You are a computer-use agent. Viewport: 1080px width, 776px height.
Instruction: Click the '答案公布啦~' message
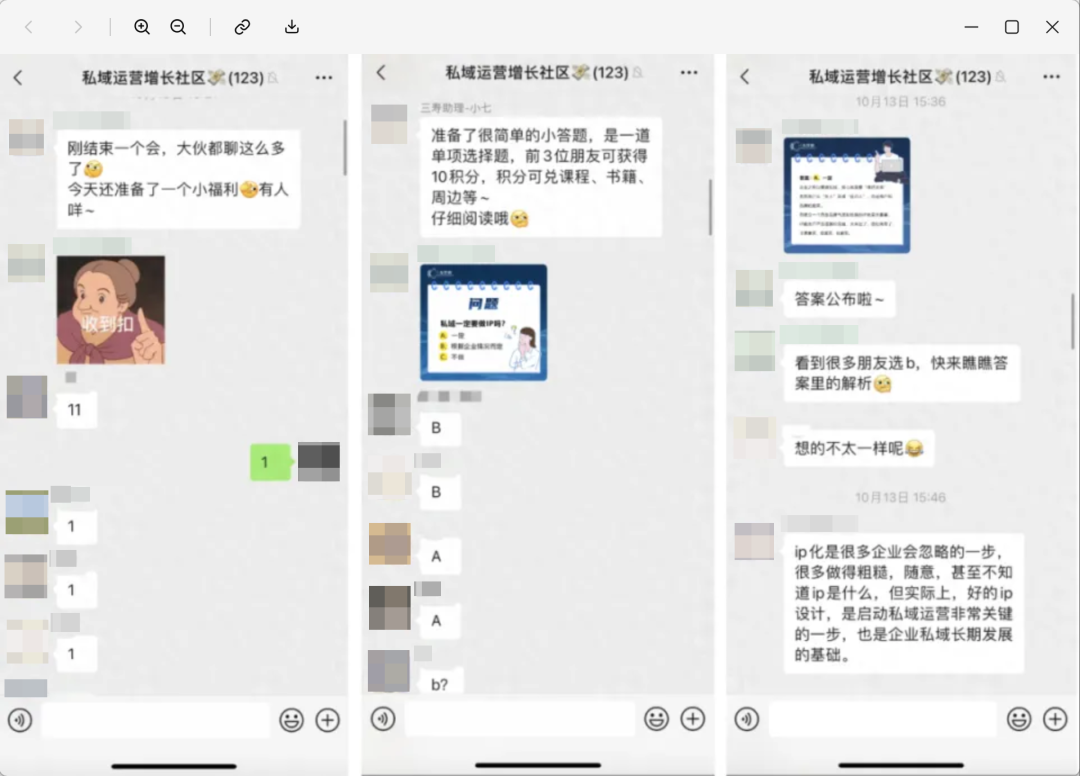[839, 299]
